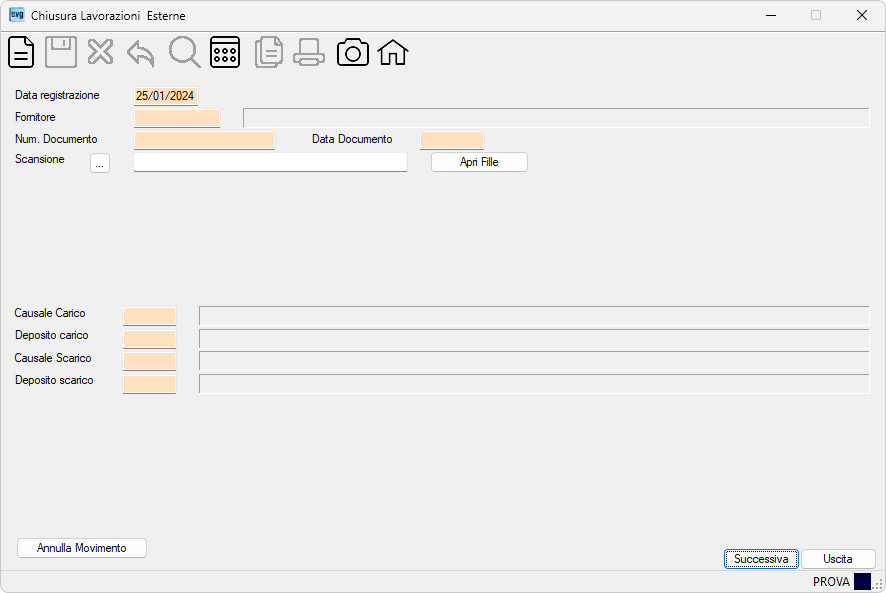
Task: Click the Apri Fille button
Action: [x=479, y=162]
